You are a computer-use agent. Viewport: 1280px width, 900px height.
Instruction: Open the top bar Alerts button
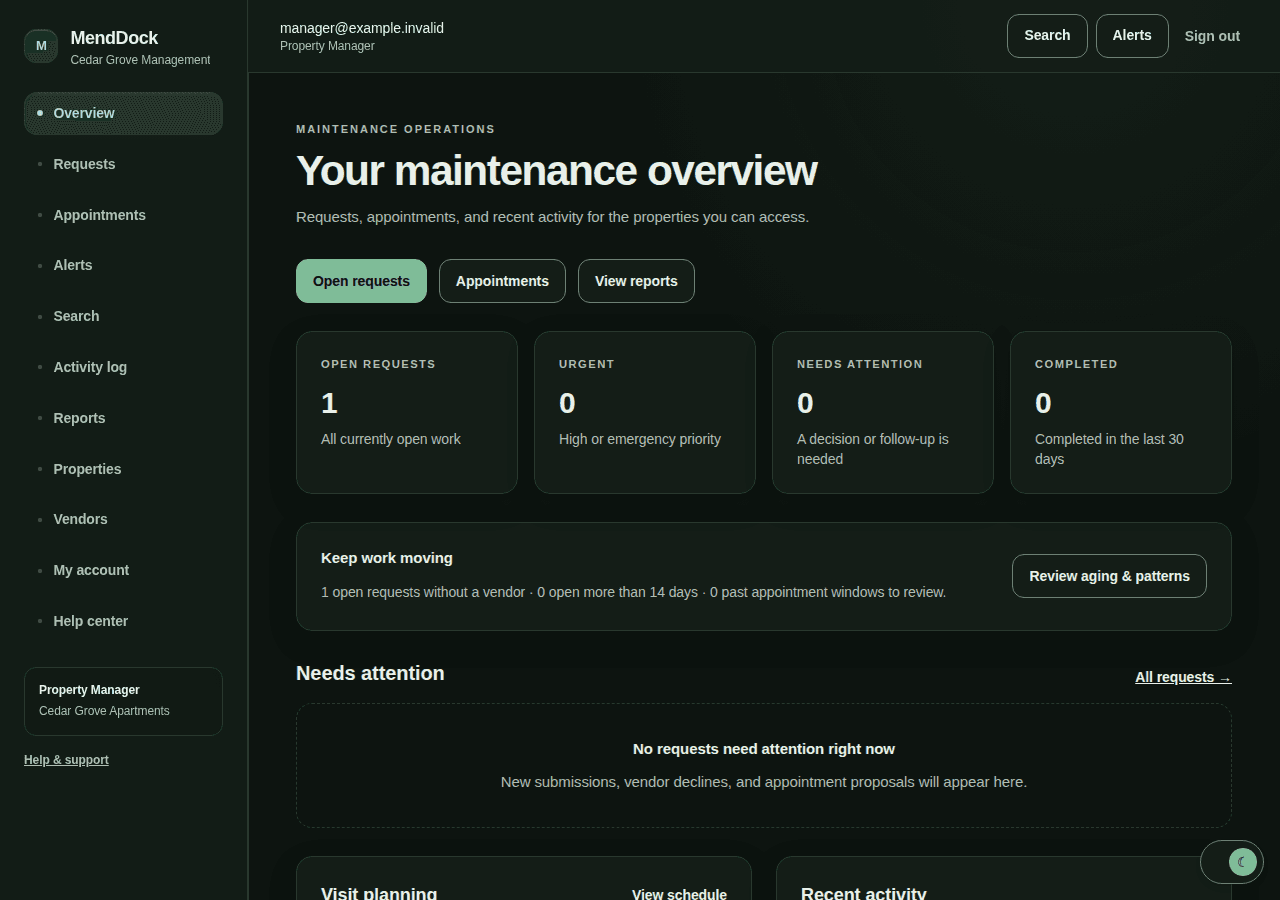pyautogui.click(x=1132, y=36)
